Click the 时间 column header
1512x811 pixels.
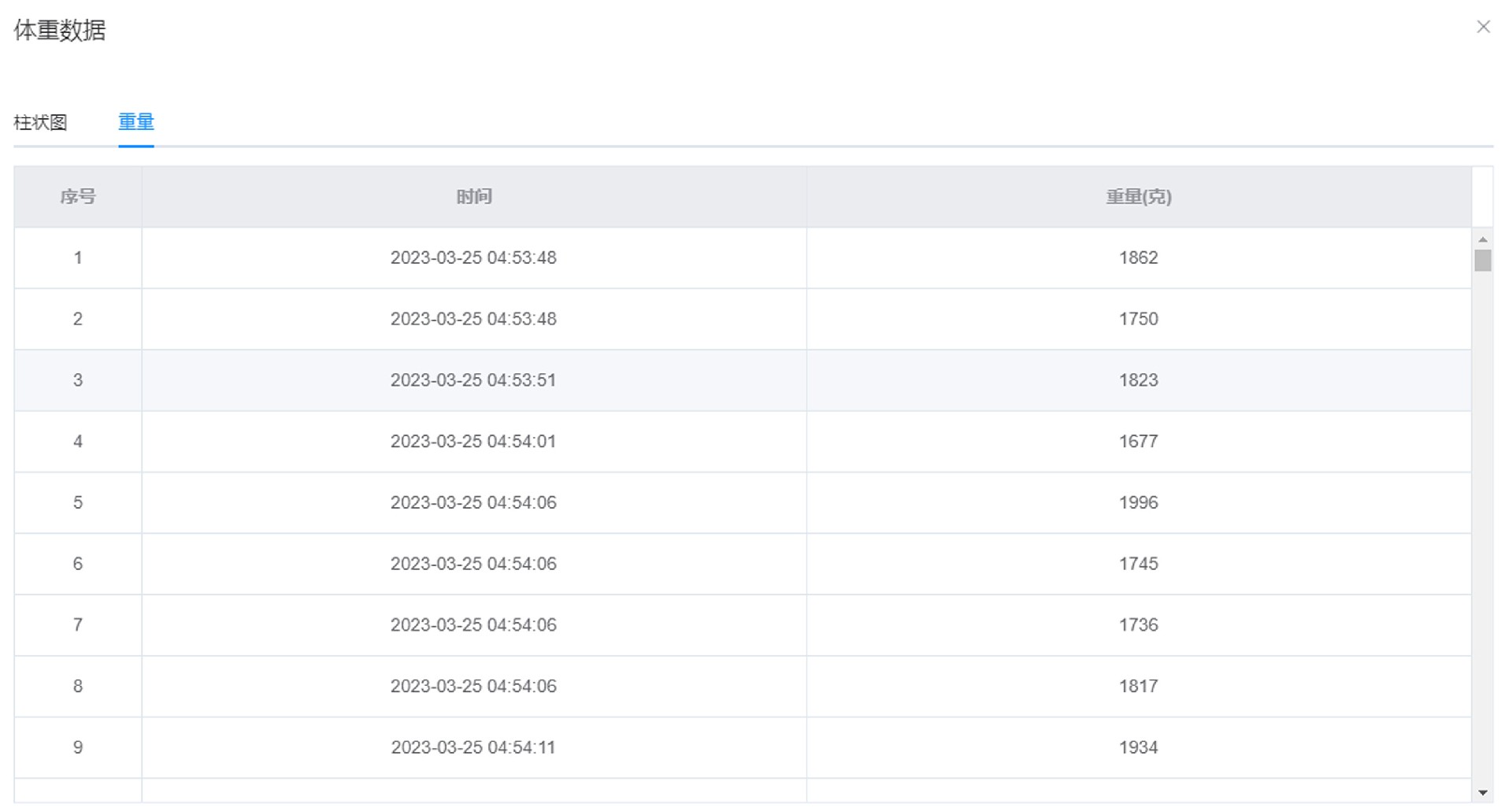tap(474, 197)
